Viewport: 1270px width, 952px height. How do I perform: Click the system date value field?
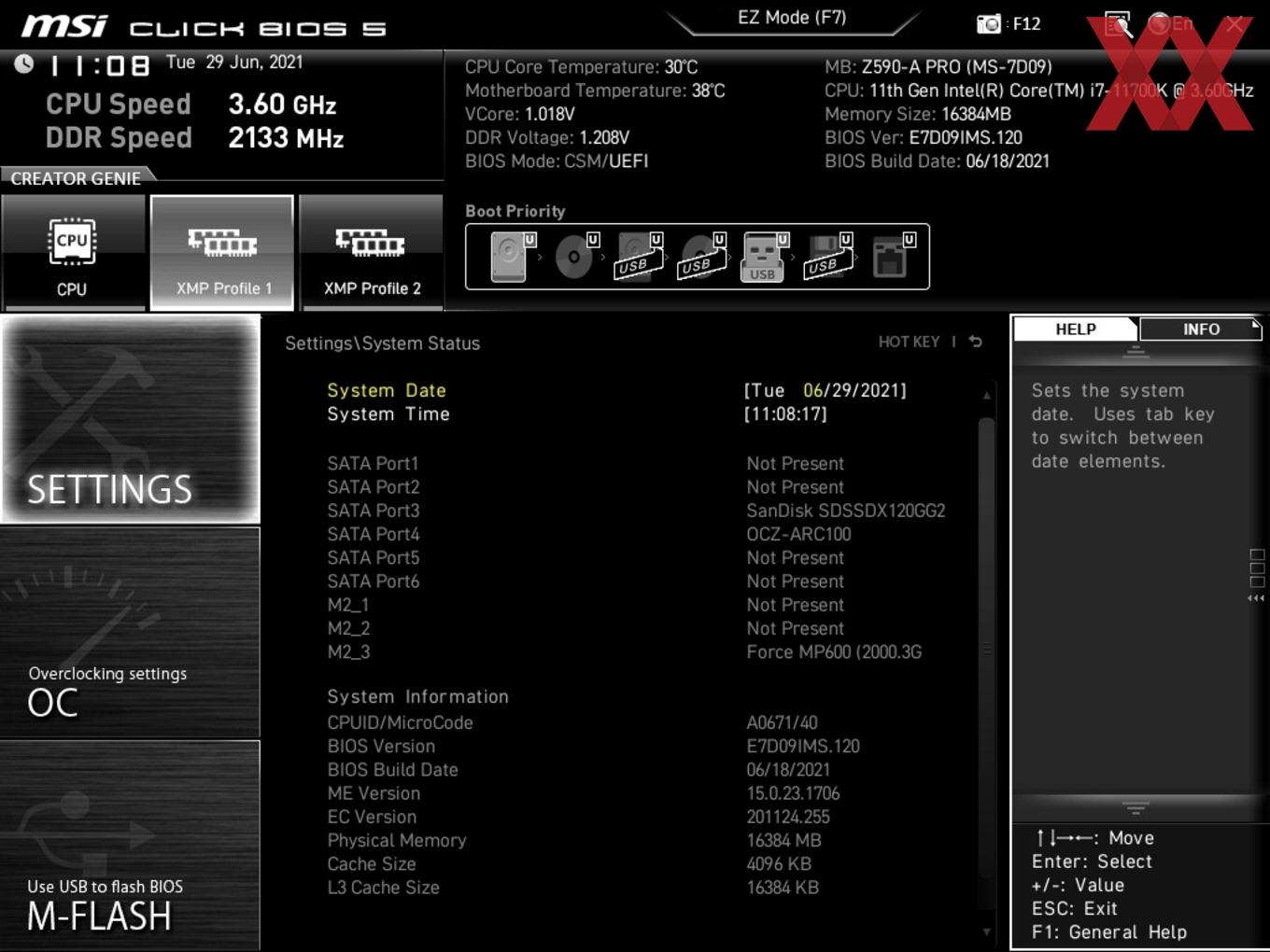pos(825,390)
